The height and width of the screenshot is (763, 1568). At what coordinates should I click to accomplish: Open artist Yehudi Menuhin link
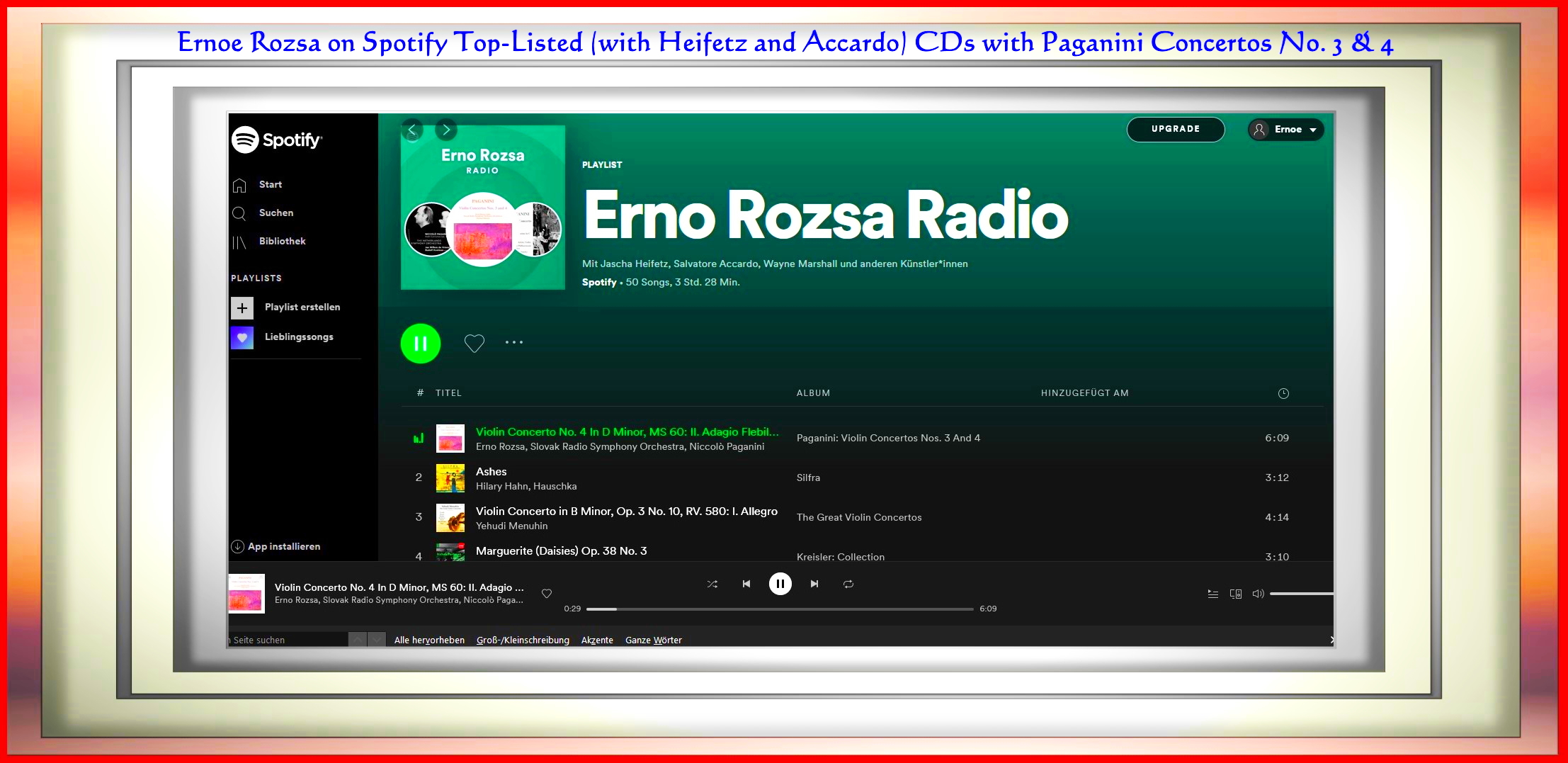click(x=511, y=526)
